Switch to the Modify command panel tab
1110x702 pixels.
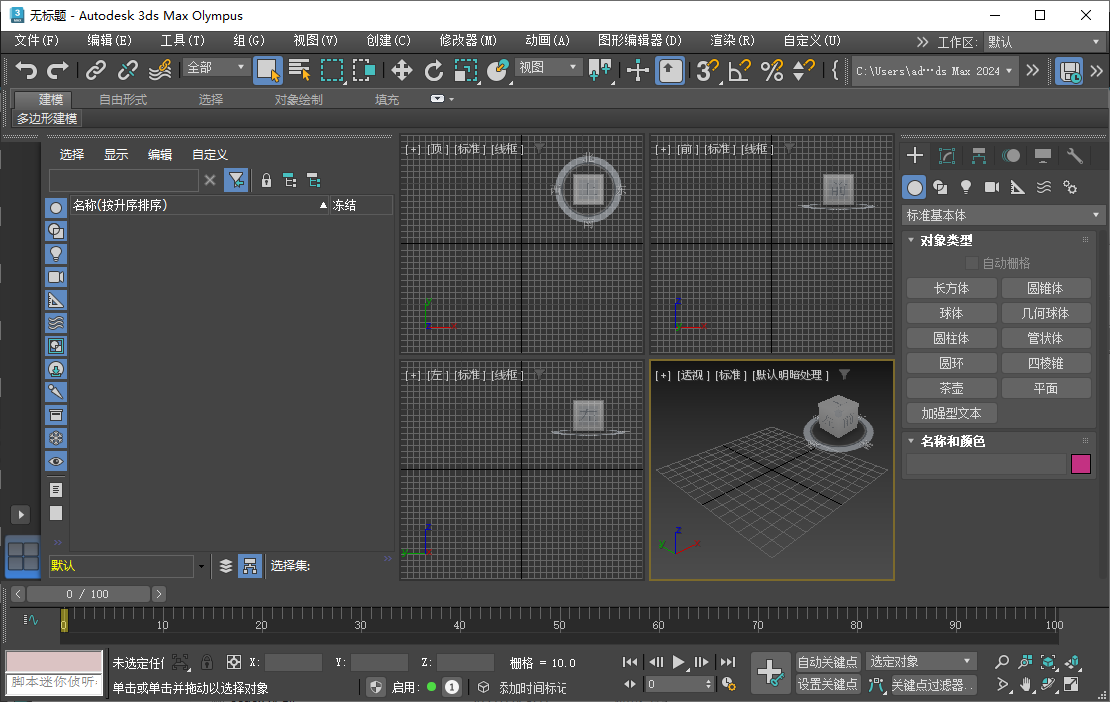click(946, 156)
